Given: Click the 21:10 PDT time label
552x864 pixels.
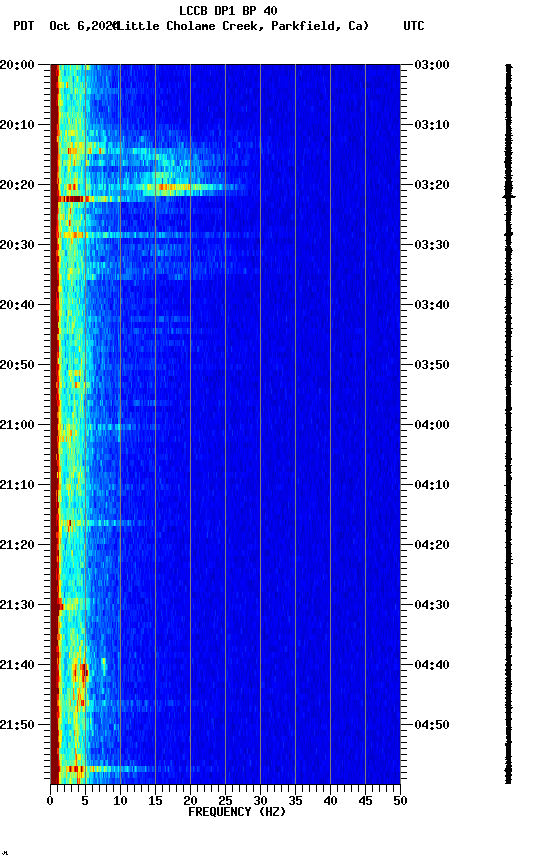Looking at the screenshot, I should click(17, 485).
